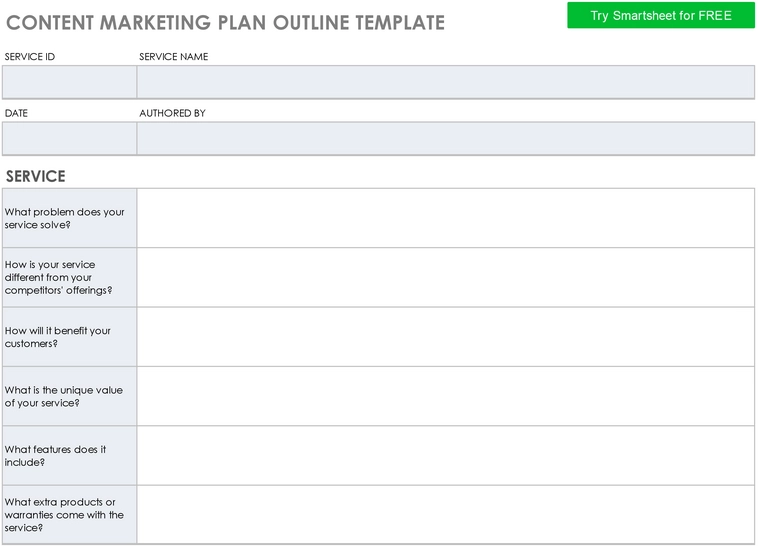Click the answer cell for 'What problem does your service solve?'
Screen dimensions: 758x547
click(445, 218)
